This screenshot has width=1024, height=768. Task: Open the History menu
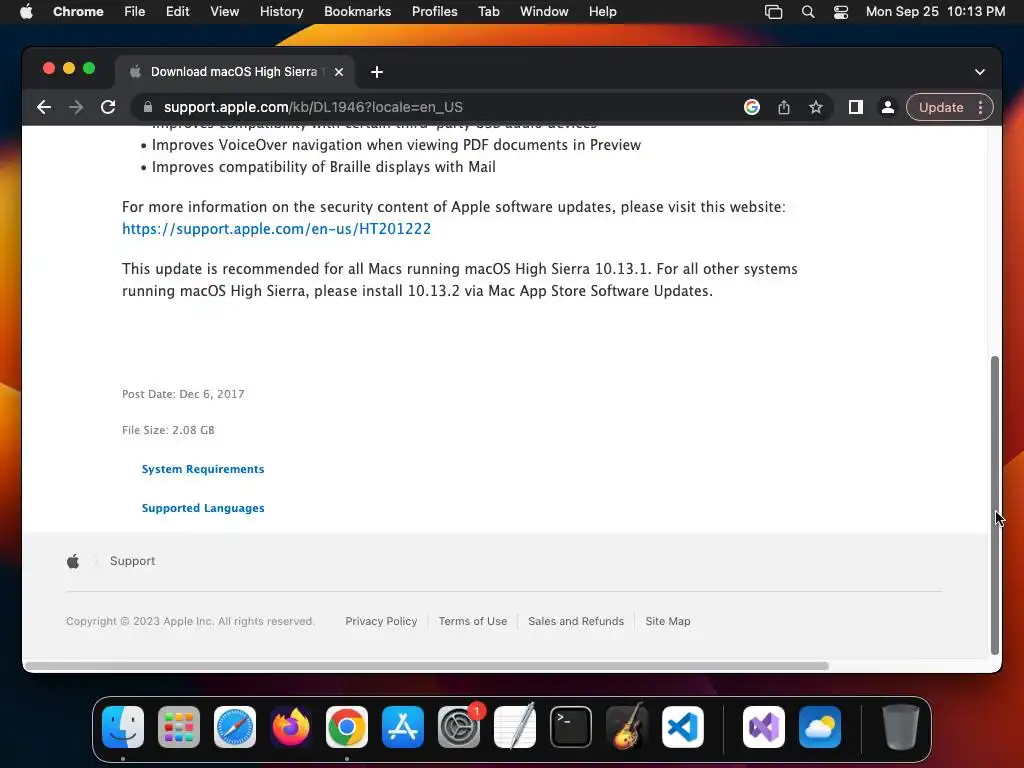click(281, 12)
